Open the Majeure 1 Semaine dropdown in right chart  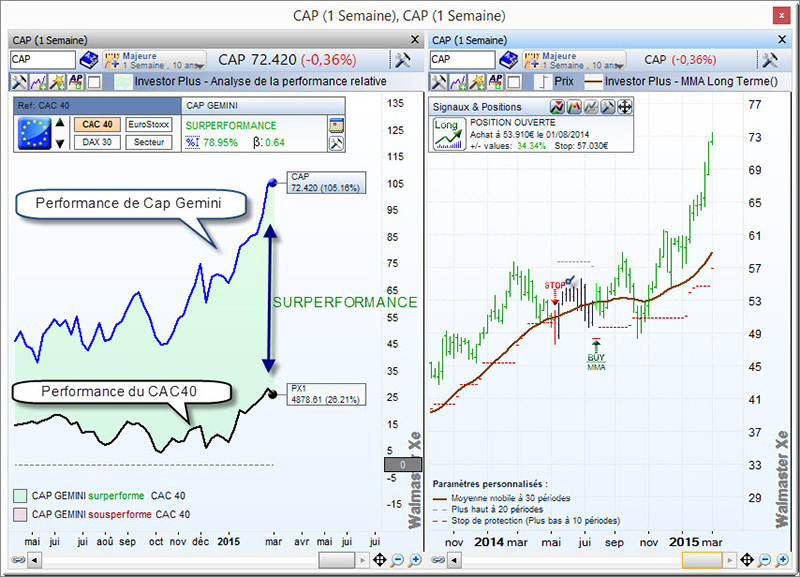574,60
